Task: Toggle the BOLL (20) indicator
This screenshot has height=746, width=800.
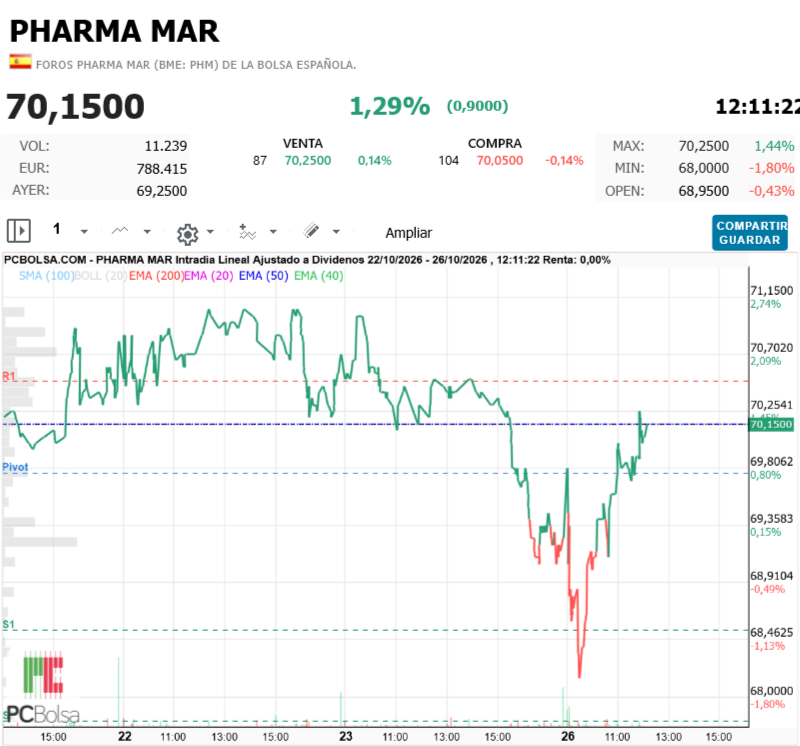Action: 101,276
